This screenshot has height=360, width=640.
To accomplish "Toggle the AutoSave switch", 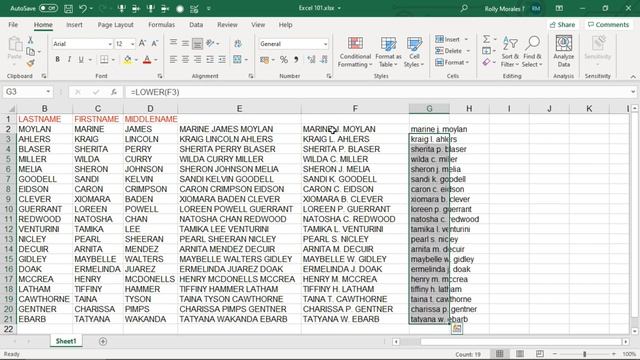I will click(x=48, y=8).
